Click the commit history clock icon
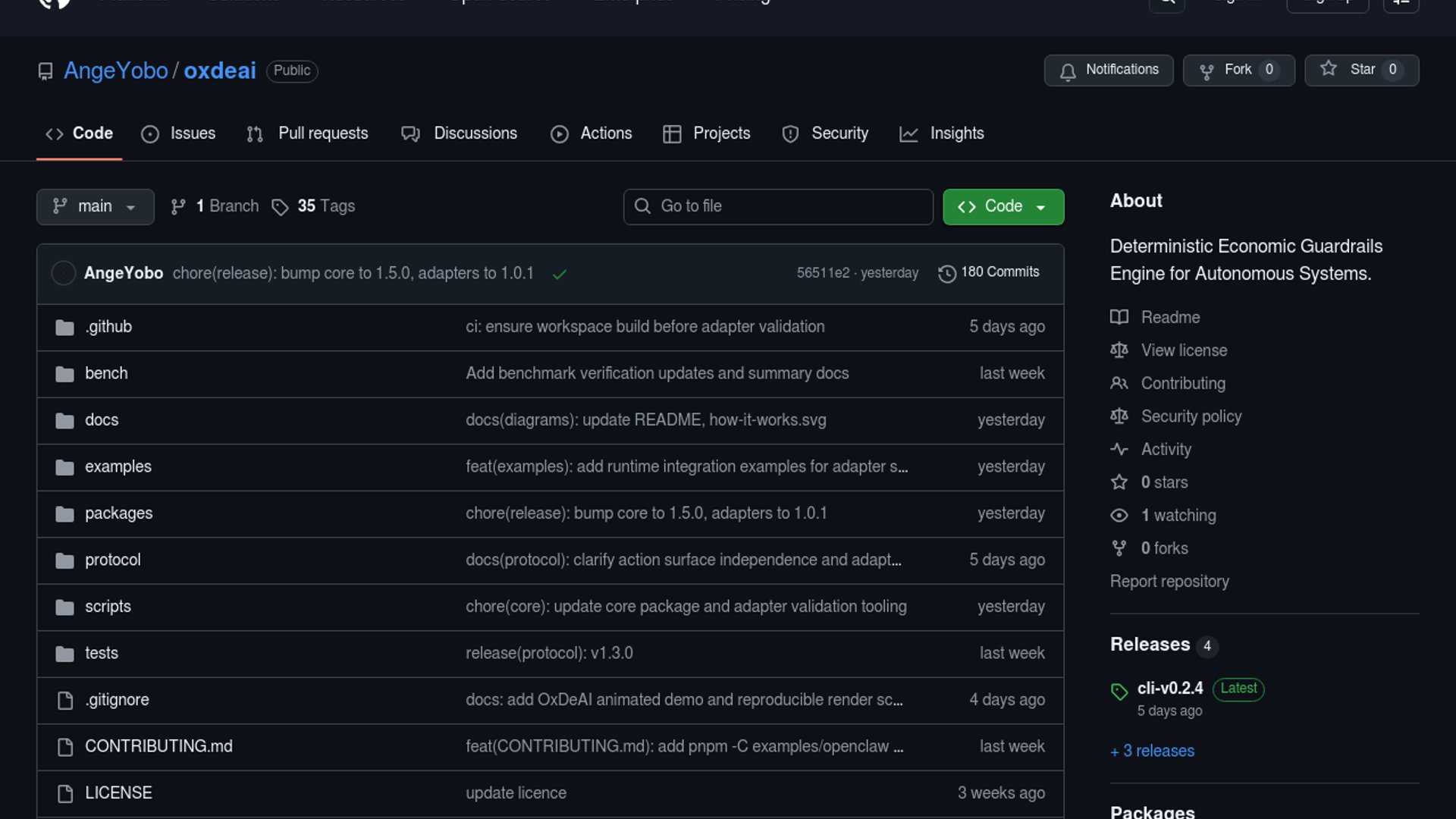Screen dimensions: 1456x819 coord(946,274)
